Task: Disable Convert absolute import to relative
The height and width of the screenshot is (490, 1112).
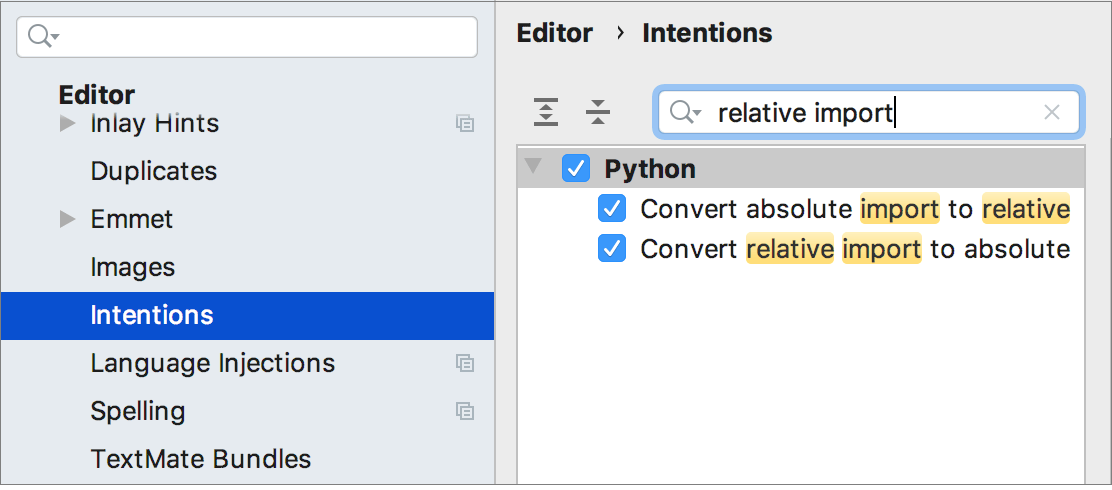Action: click(x=611, y=209)
